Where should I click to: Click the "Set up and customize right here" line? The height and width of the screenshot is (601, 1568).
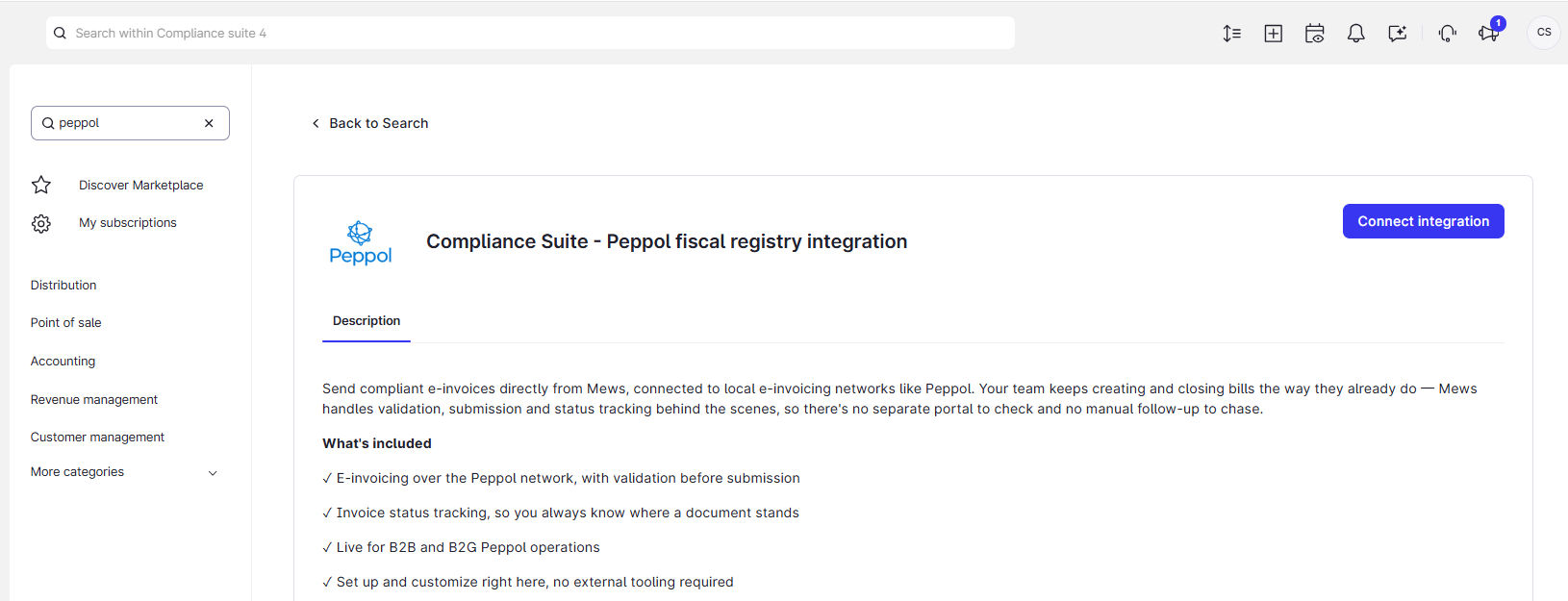coord(528,582)
